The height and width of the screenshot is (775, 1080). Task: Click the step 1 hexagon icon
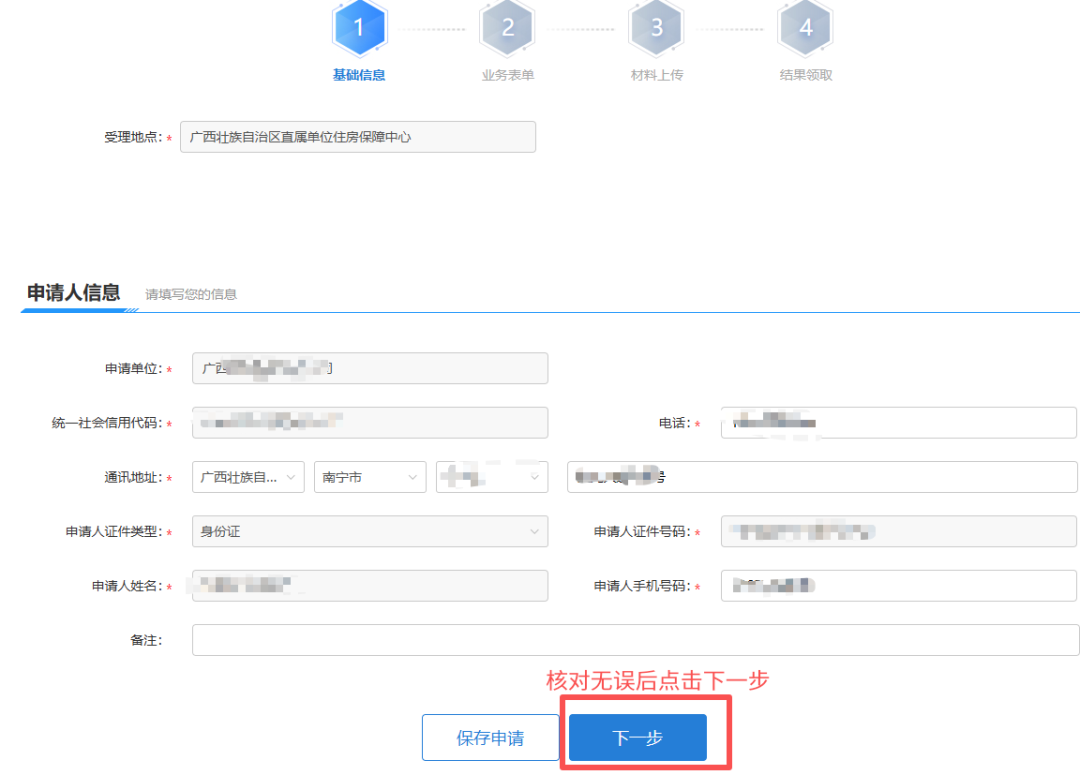[x=359, y=28]
